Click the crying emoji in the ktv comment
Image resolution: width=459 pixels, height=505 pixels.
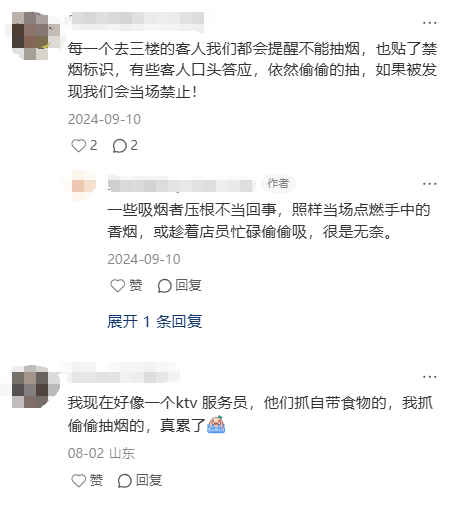pos(216,424)
